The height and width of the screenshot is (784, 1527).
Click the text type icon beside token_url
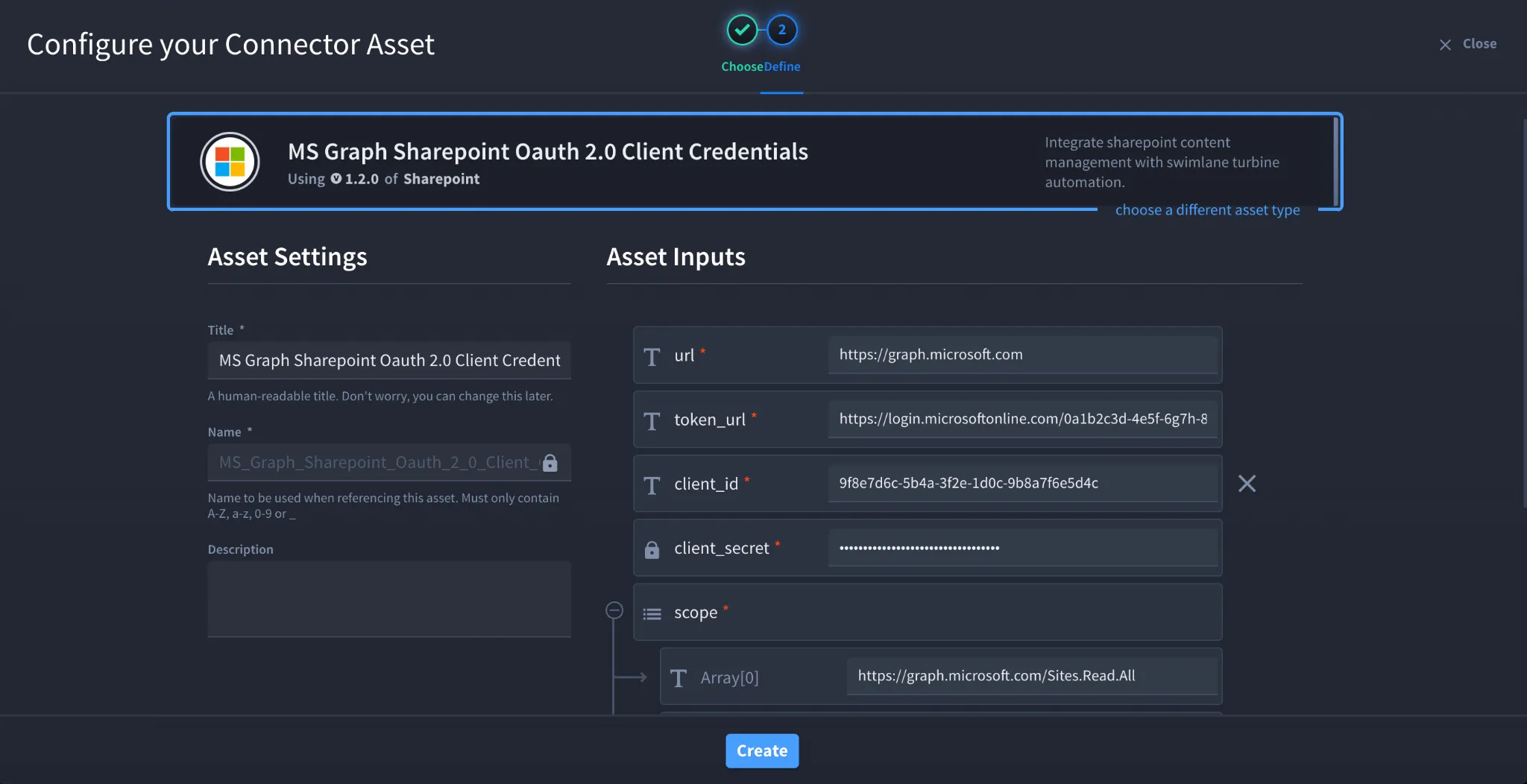coord(652,421)
